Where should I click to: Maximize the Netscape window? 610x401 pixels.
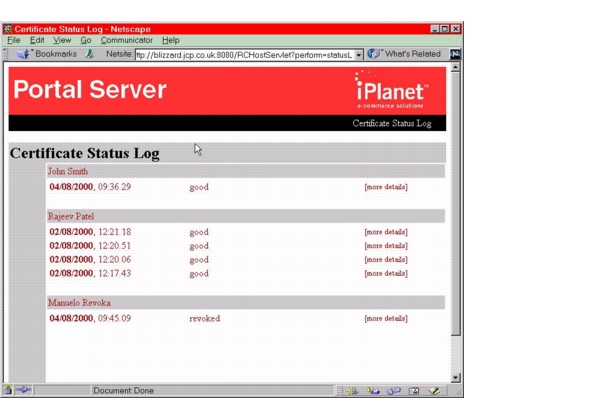[x=445, y=29]
